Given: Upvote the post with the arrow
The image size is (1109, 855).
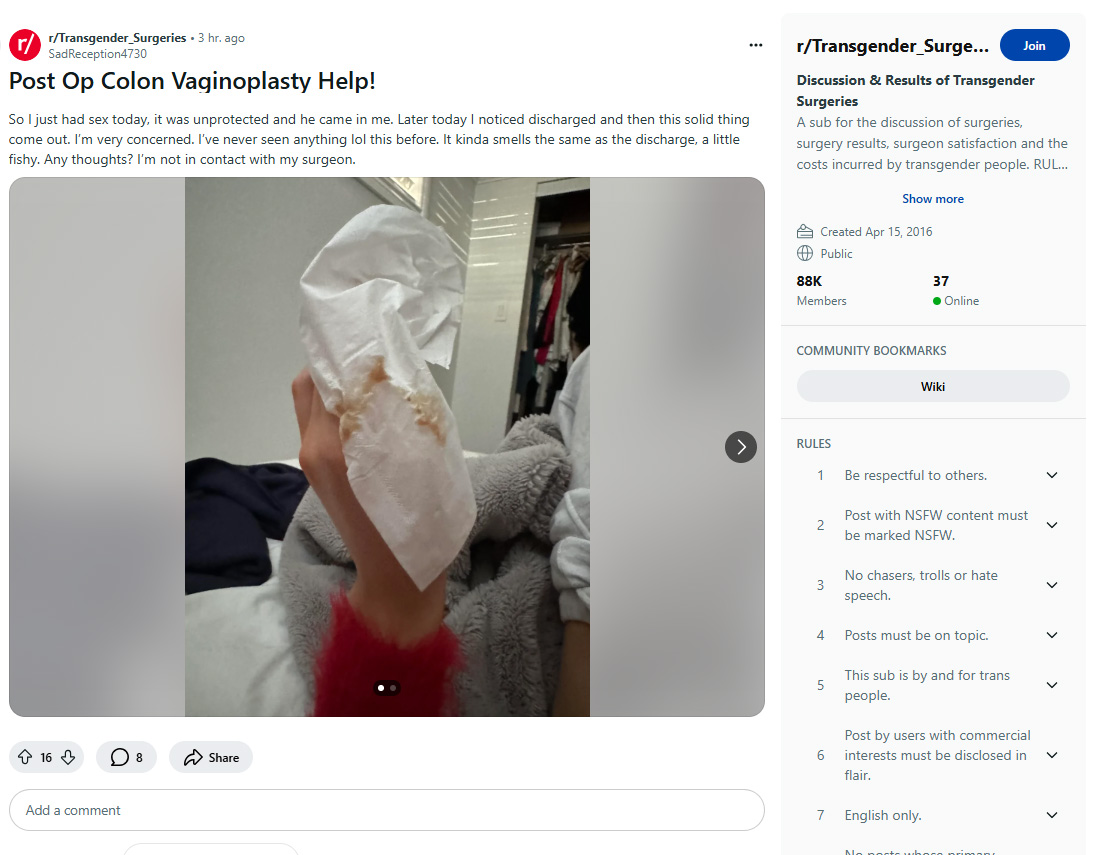Looking at the screenshot, I should tap(25, 757).
